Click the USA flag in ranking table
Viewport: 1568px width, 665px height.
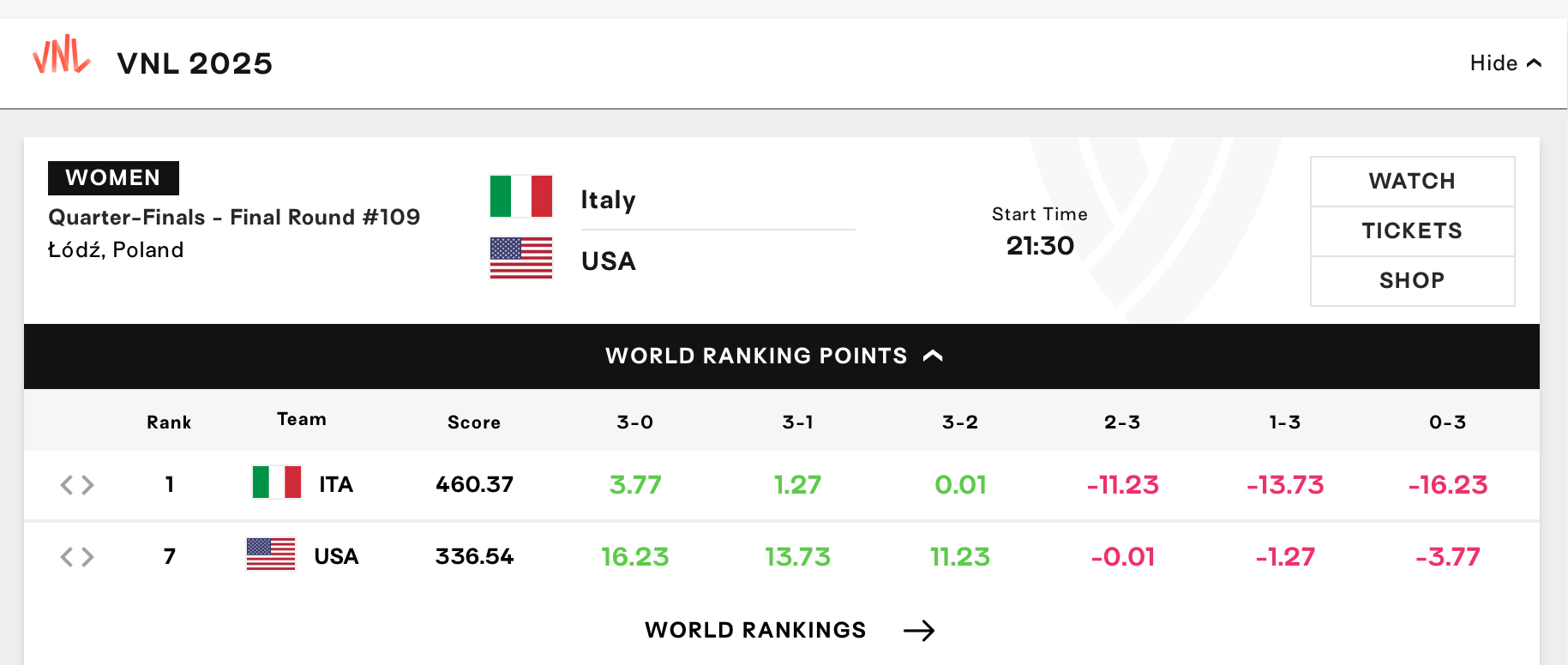click(271, 554)
